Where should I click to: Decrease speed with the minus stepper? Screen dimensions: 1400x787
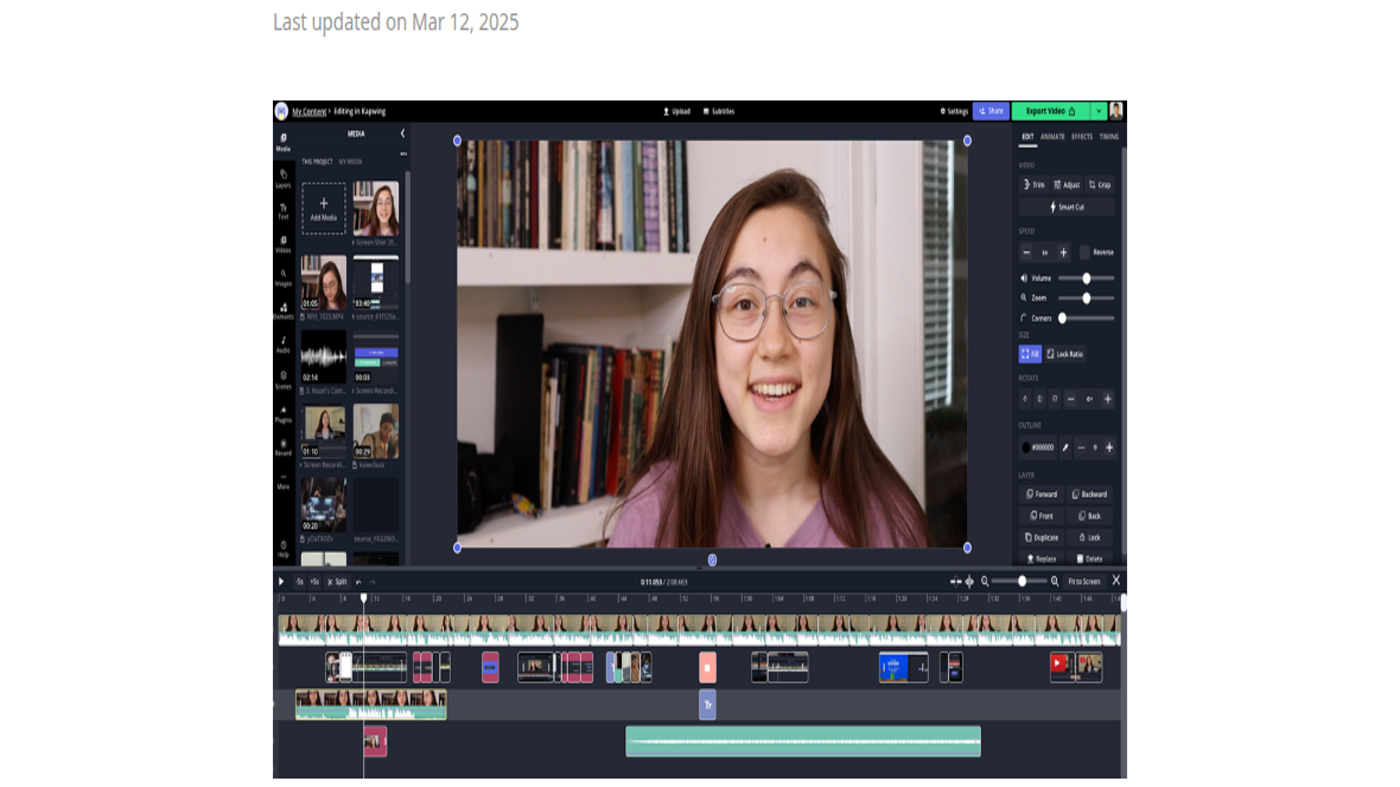[x=1026, y=252]
